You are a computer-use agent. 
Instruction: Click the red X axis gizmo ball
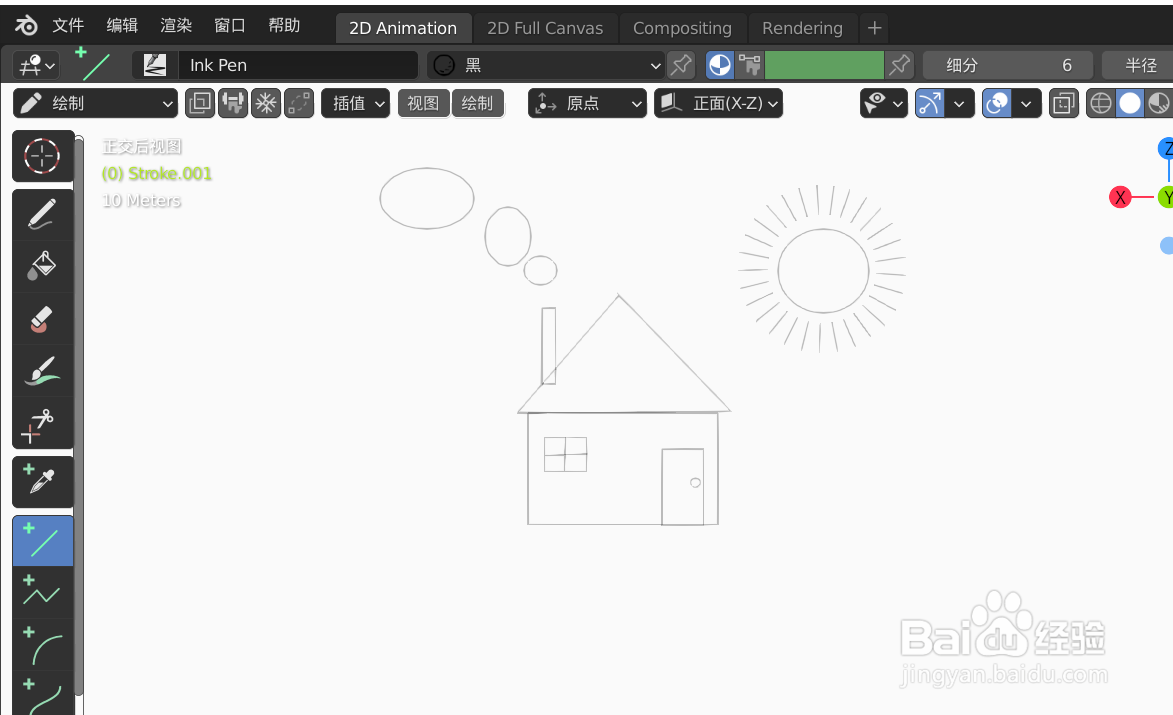1120,197
